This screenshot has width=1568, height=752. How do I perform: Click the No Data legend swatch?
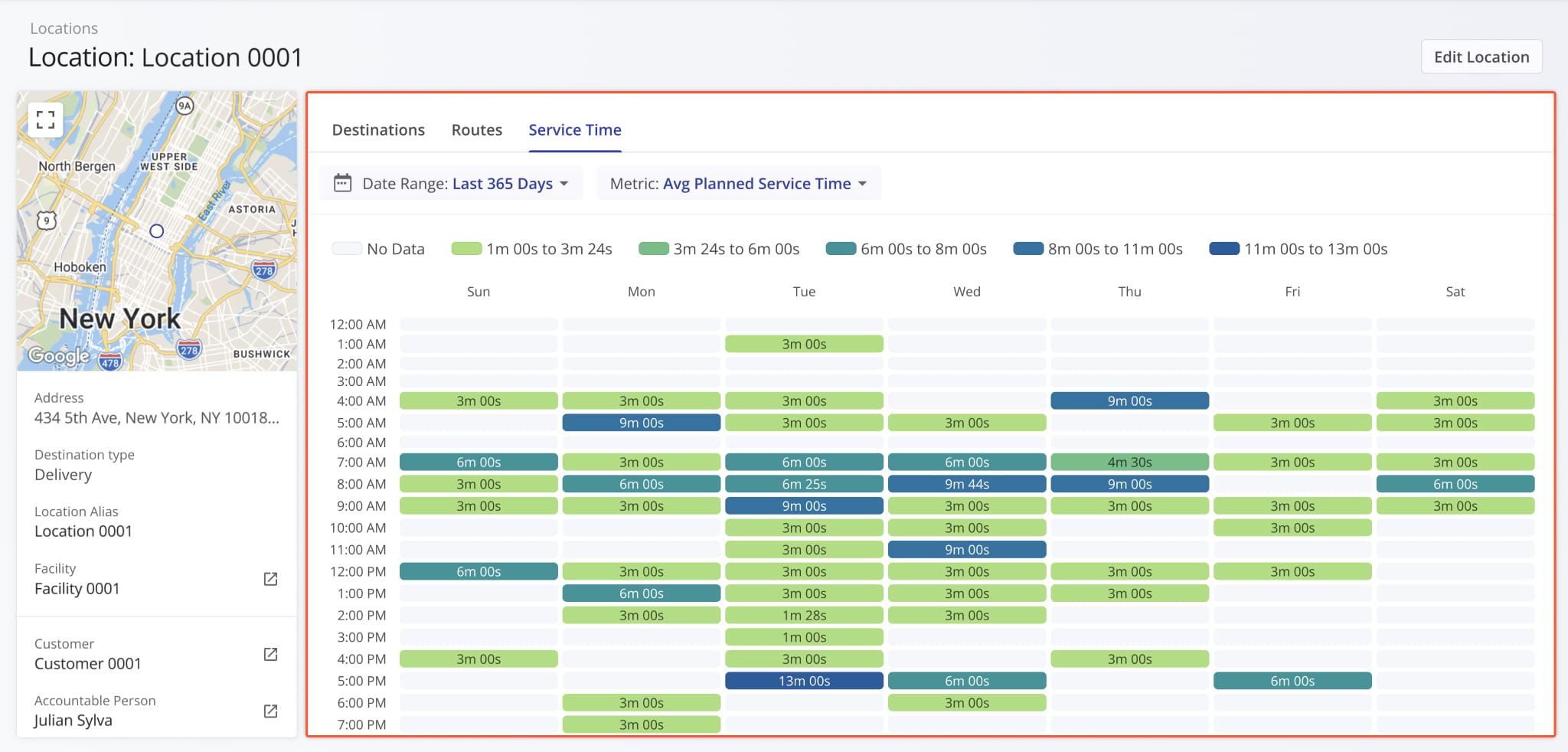coord(347,249)
